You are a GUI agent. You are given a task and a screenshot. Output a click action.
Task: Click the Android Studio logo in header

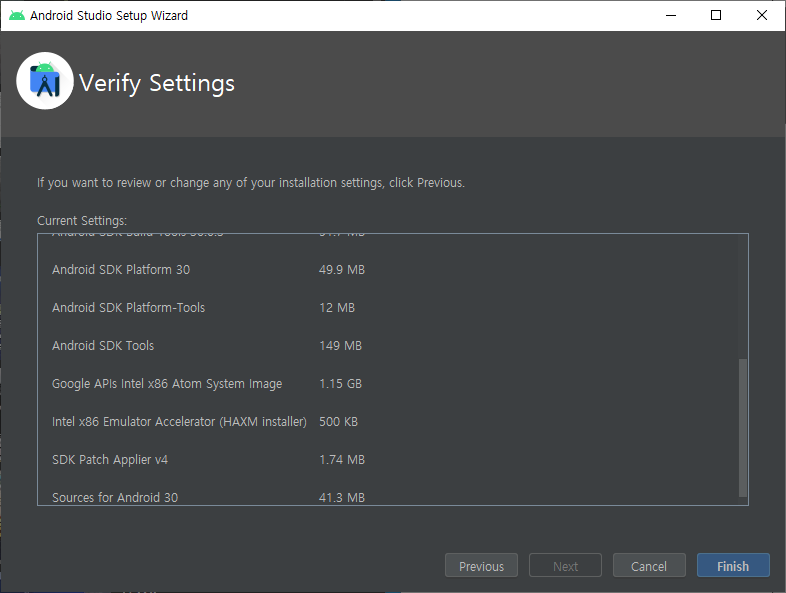[45, 81]
